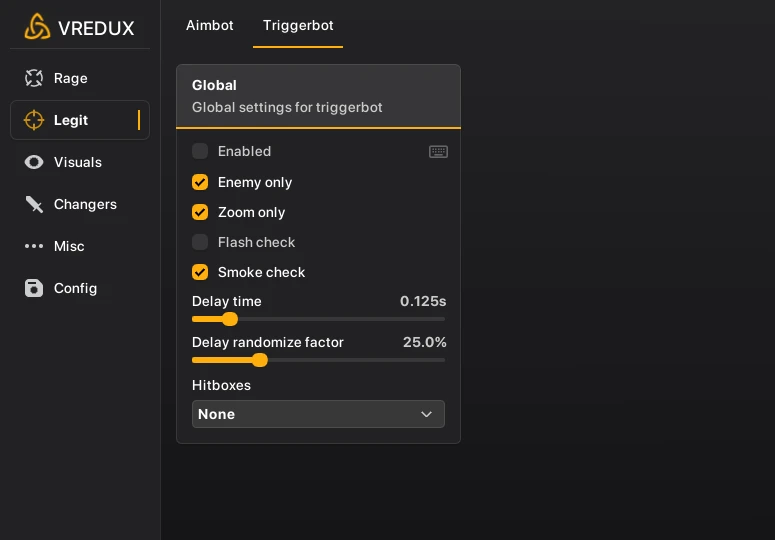Open the Rage section icon
The image size is (775, 540).
click(x=34, y=78)
